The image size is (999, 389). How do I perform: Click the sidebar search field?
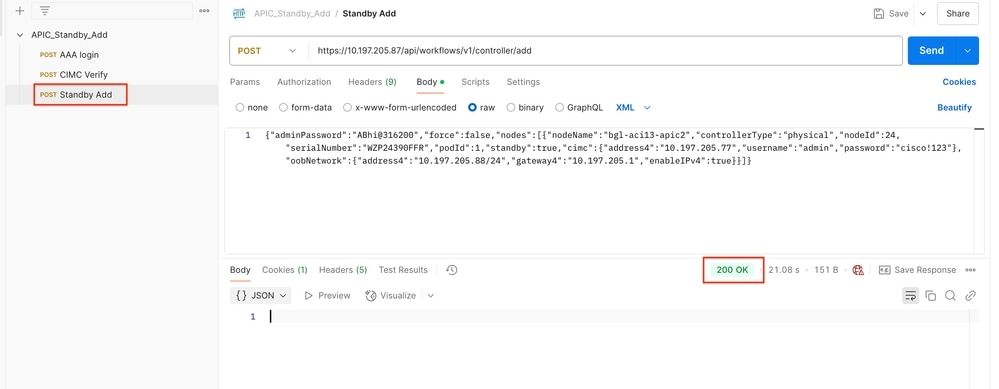click(111, 10)
